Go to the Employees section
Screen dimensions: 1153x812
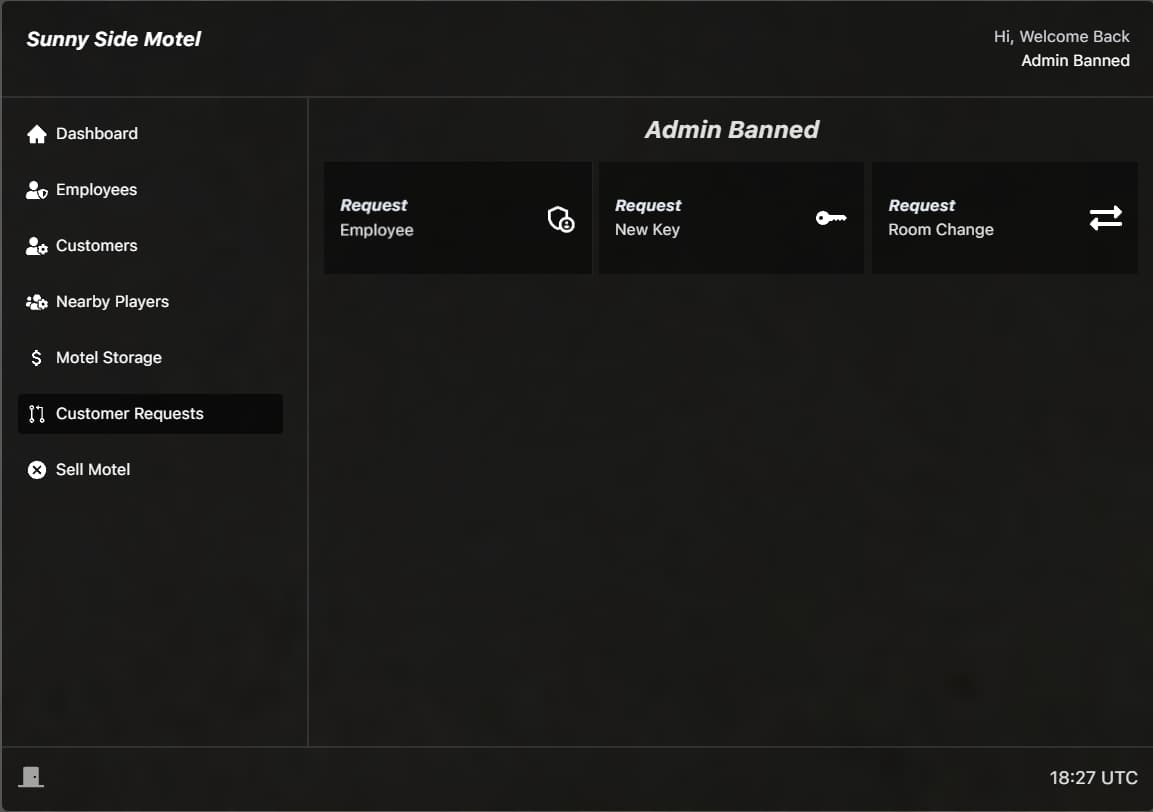coord(150,190)
